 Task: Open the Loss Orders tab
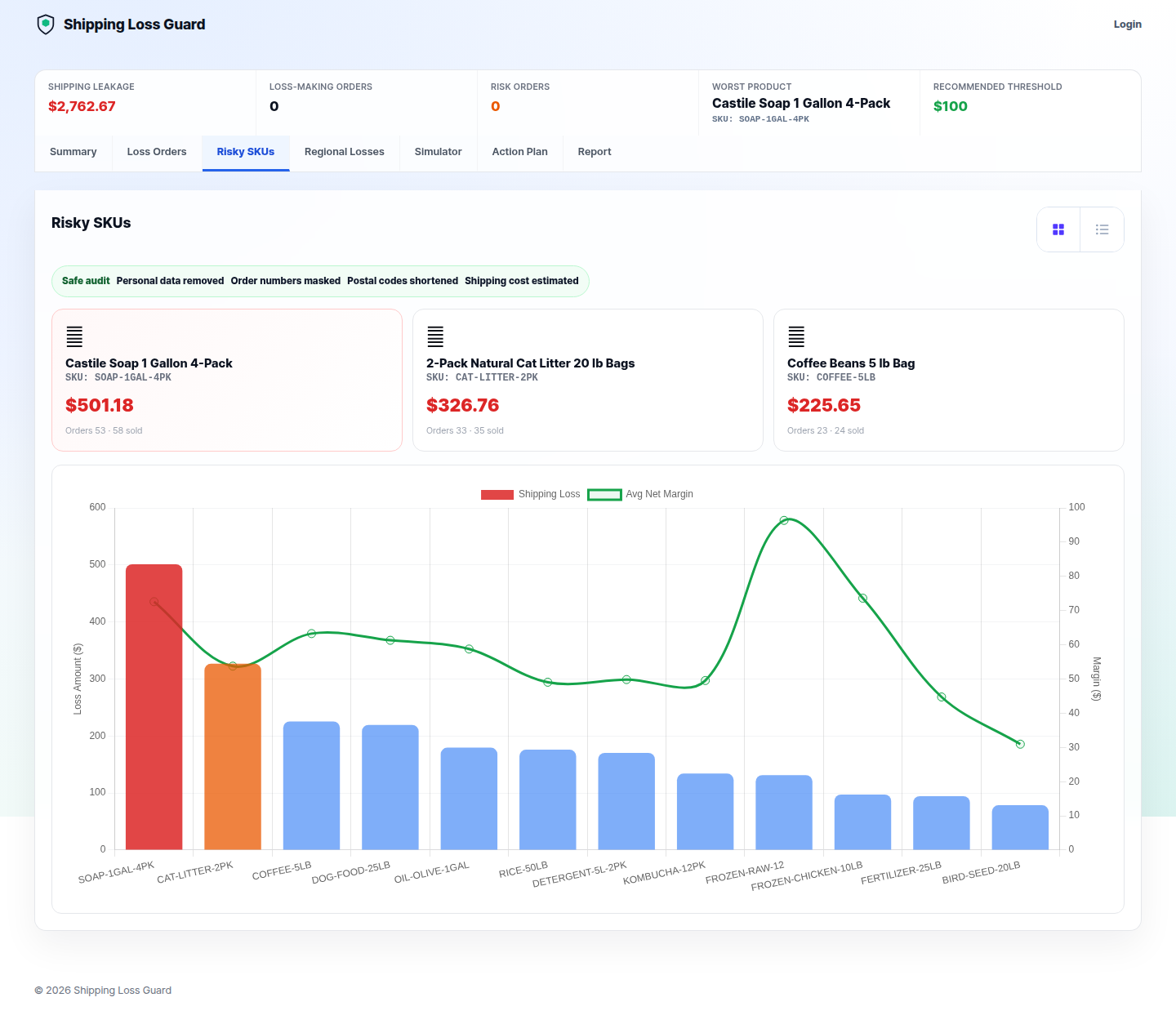[x=157, y=153]
